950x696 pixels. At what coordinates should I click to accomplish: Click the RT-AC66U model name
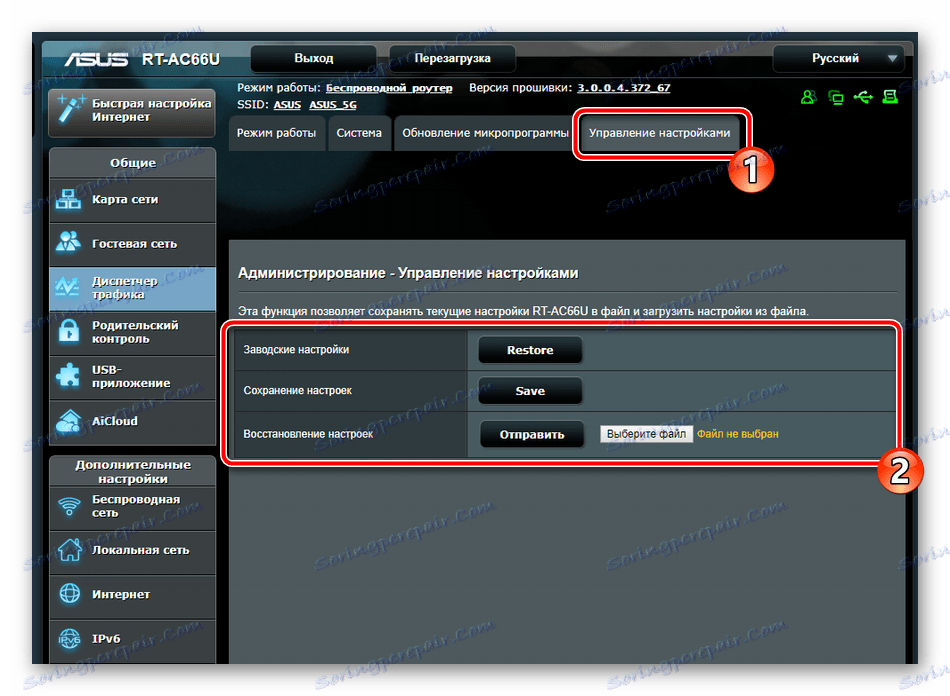pyautogui.click(x=181, y=59)
